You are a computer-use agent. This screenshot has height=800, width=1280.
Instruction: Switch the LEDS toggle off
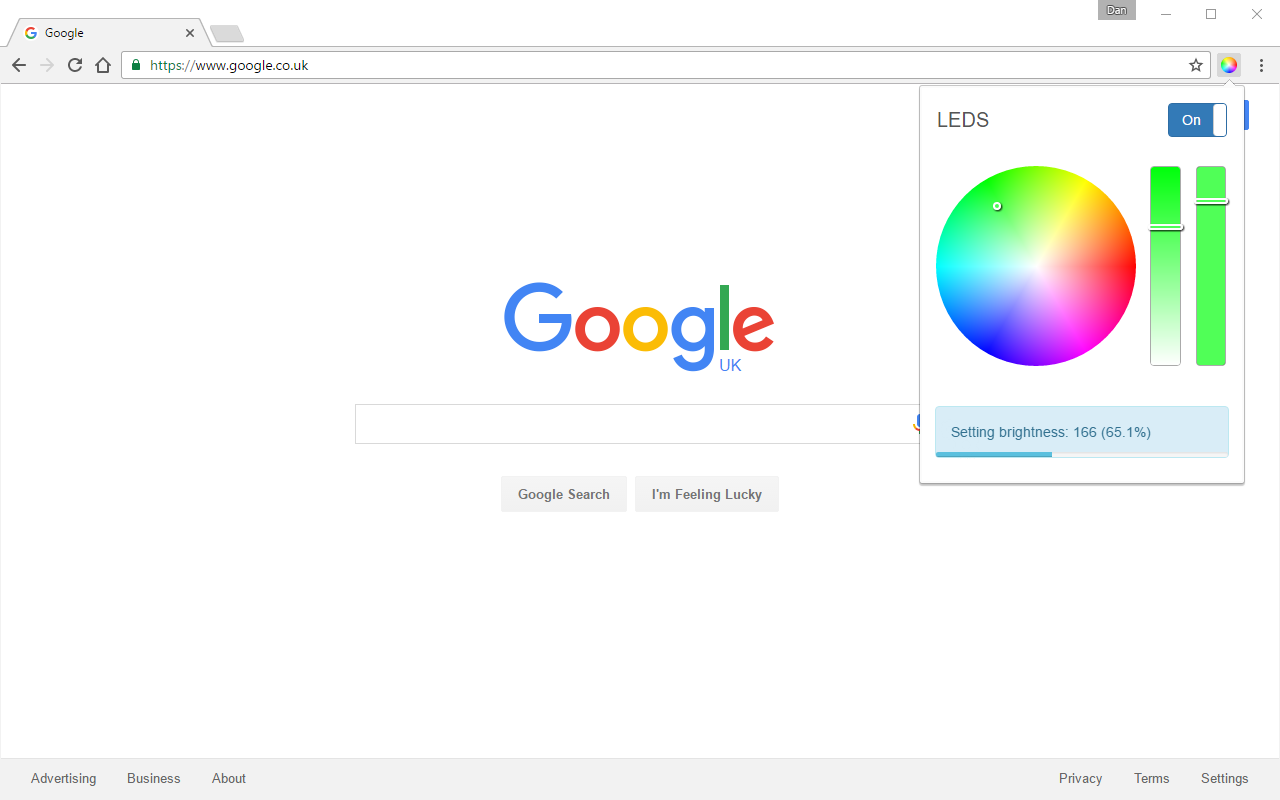click(x=1197, y=120)
